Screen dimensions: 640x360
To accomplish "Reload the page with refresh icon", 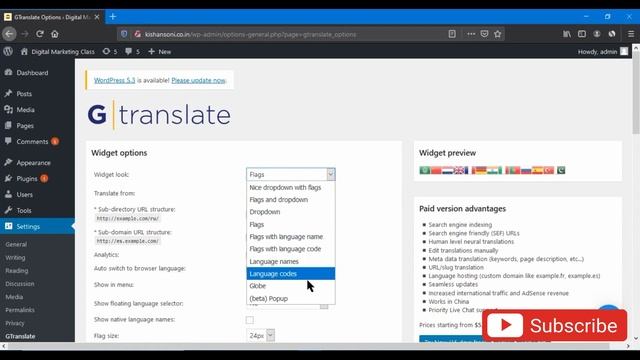I will click(40, 34).
